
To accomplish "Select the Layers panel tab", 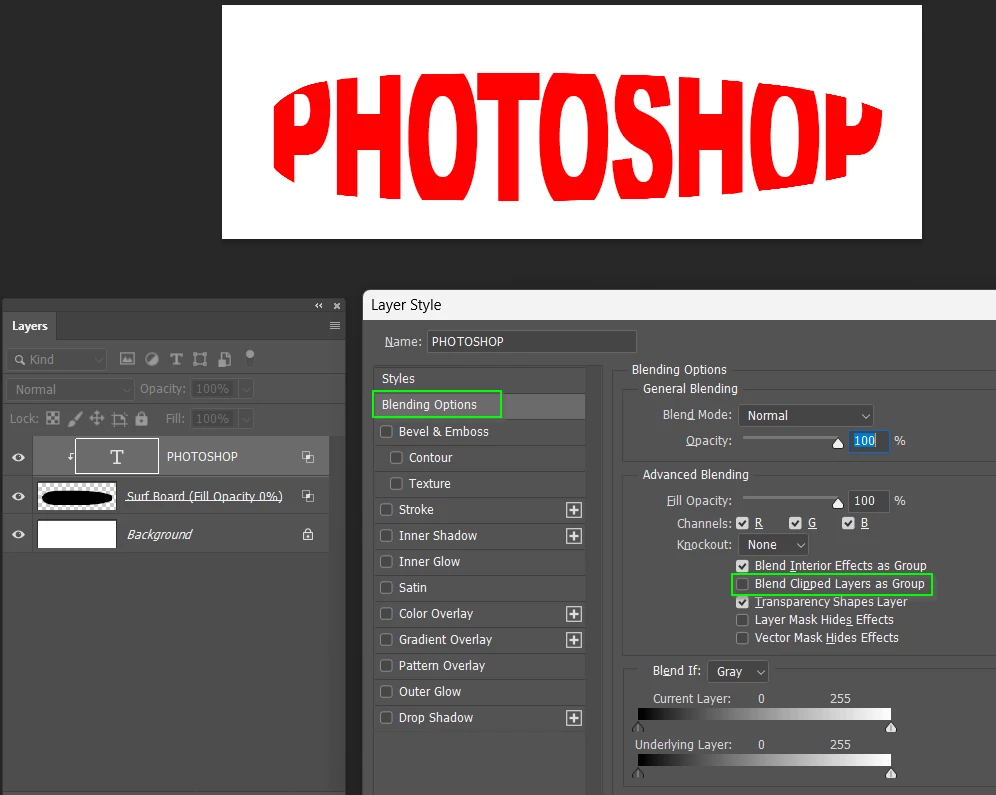I will 30,326.
